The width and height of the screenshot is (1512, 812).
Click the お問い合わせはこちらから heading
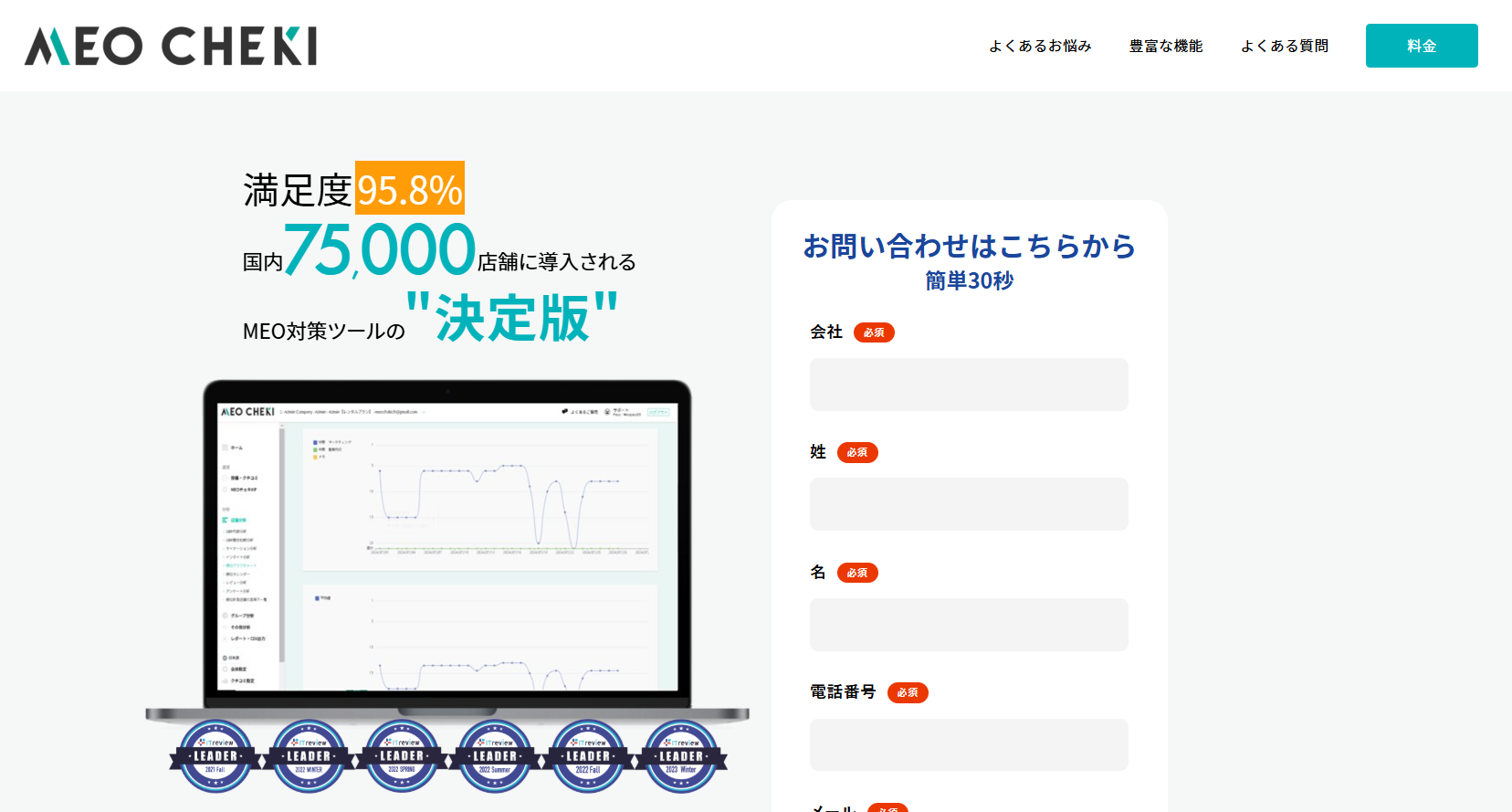pyautogui.click(x=969, y=246)
